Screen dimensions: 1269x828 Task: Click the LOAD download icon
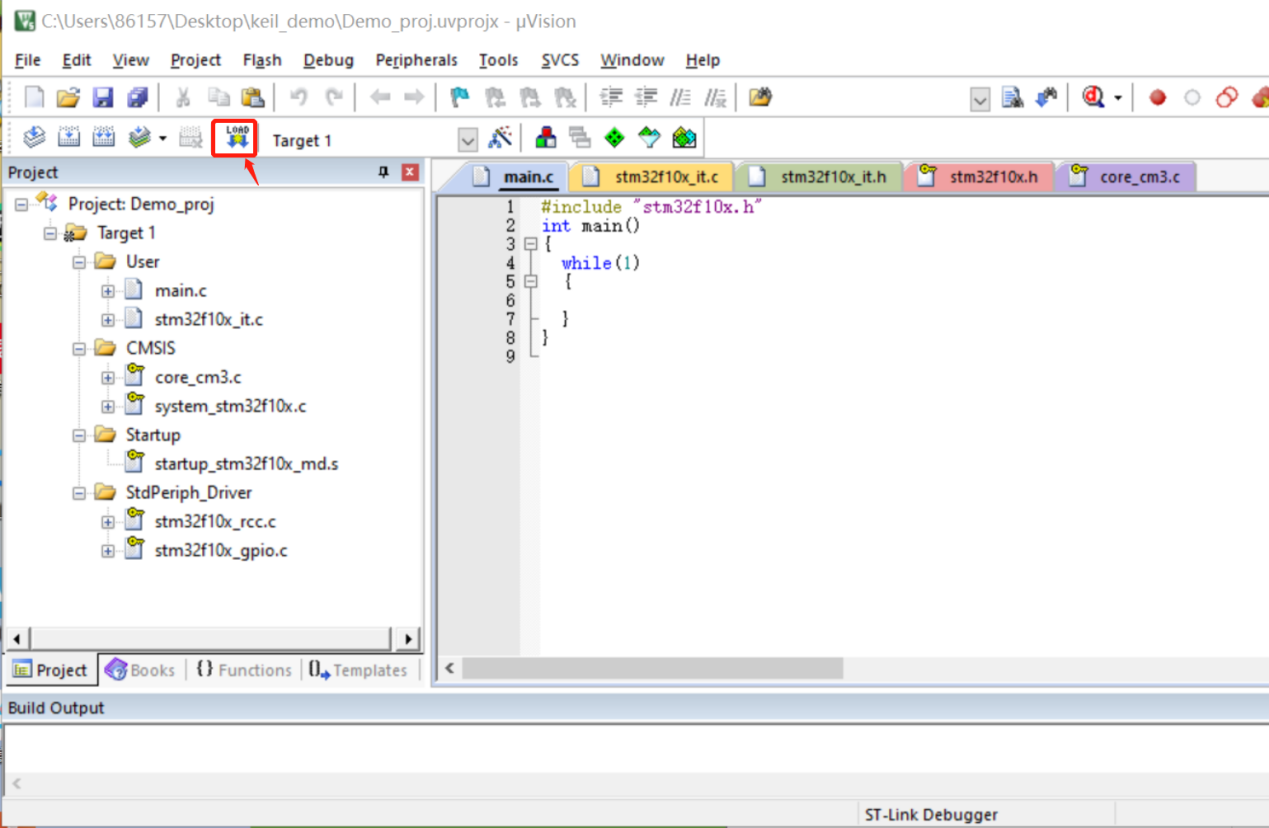(237, 138)
